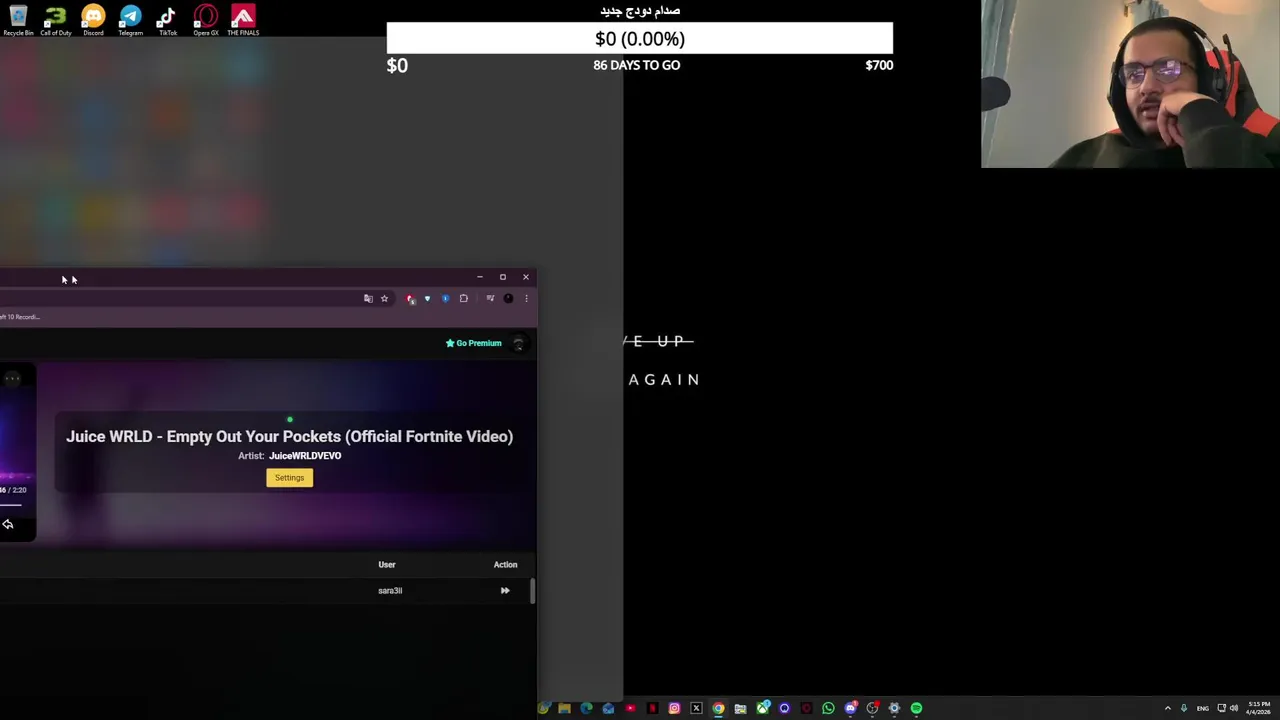Open the browser three-dot menu

pyautogui.click(x=526, y=298)
